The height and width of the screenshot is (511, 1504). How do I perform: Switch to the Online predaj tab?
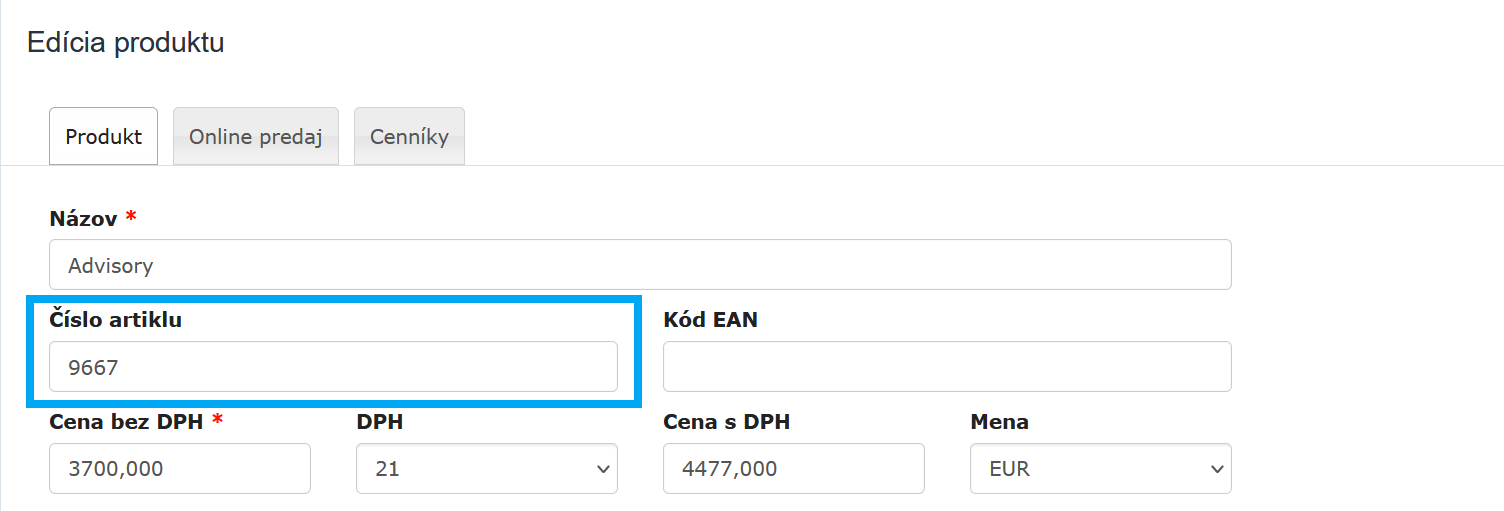coord(255,137)
